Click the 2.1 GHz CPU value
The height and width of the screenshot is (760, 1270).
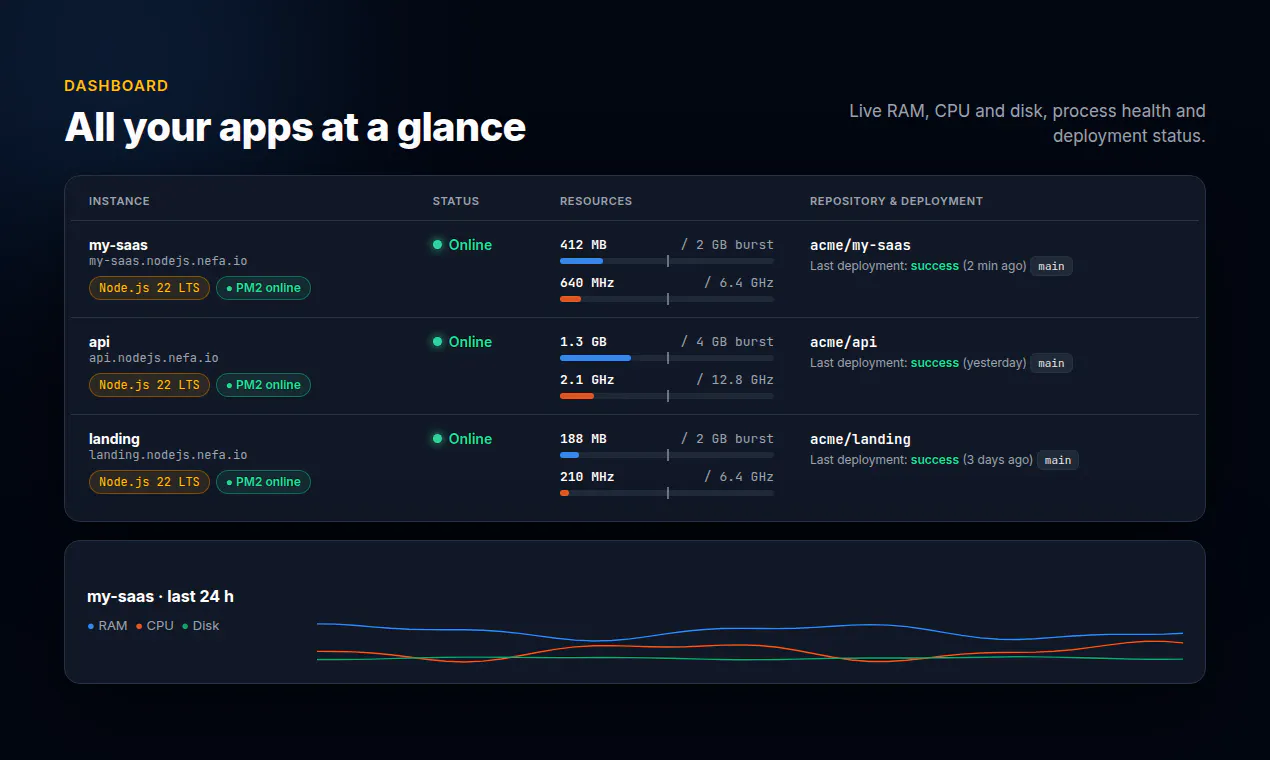point(587,380)
